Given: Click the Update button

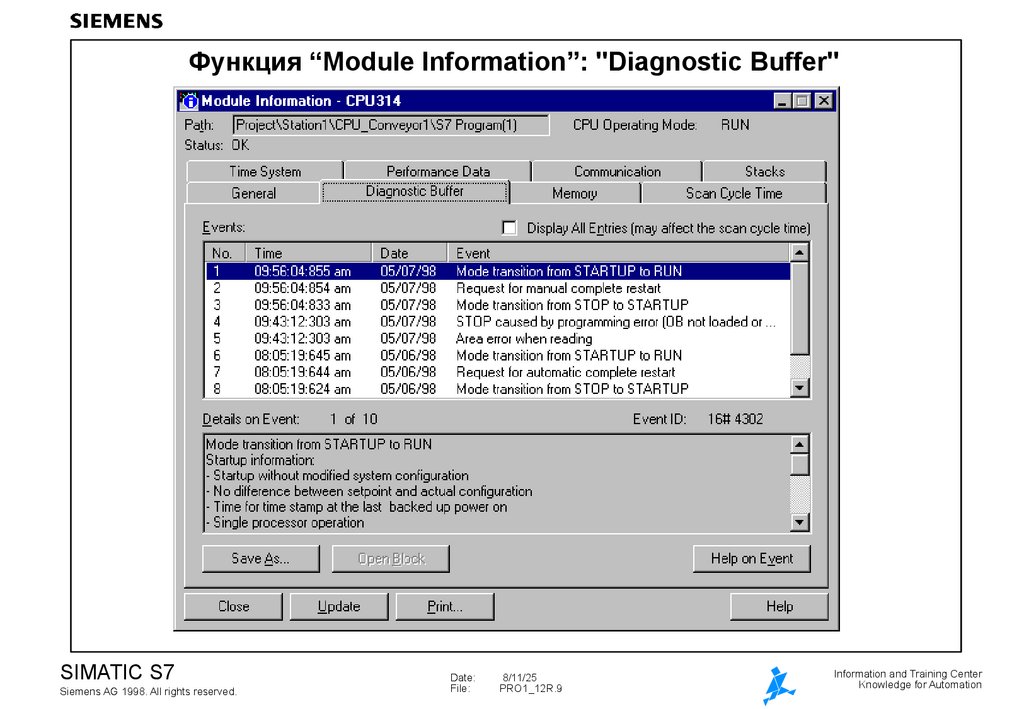Looking at the screenshot, I should click(x=338, y=606).
